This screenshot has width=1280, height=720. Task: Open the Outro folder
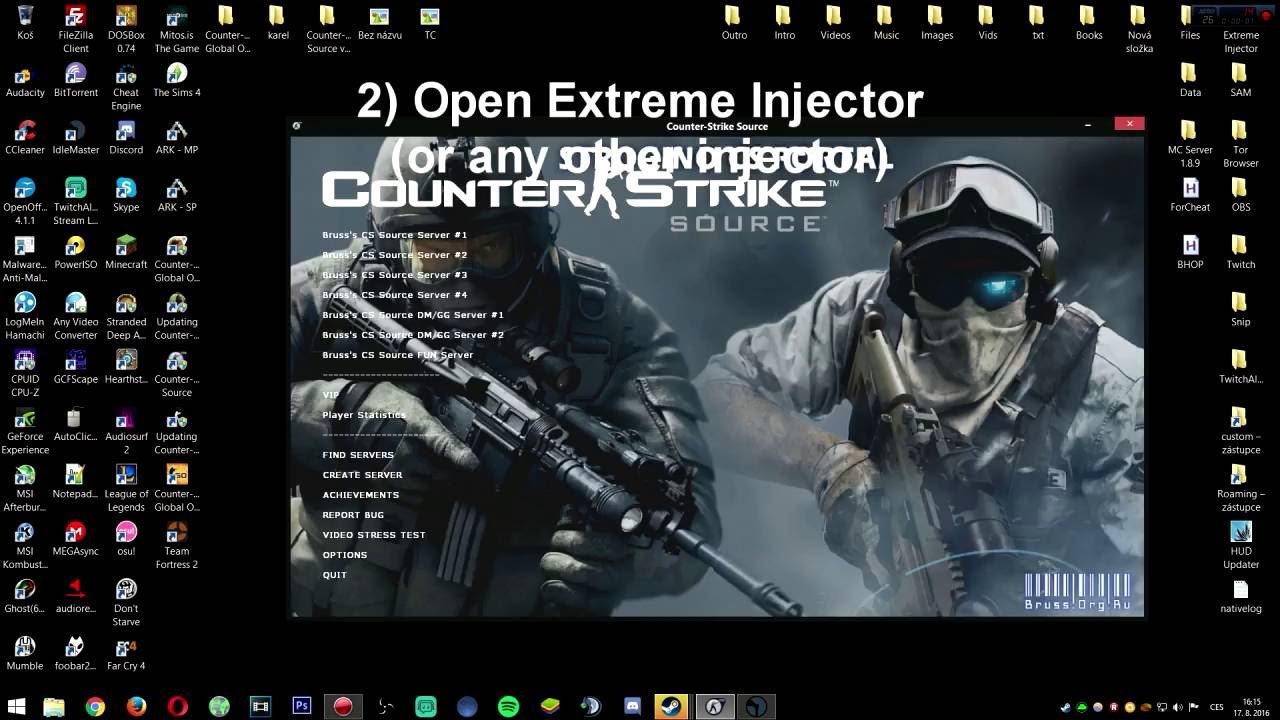[x=734, y=23]
